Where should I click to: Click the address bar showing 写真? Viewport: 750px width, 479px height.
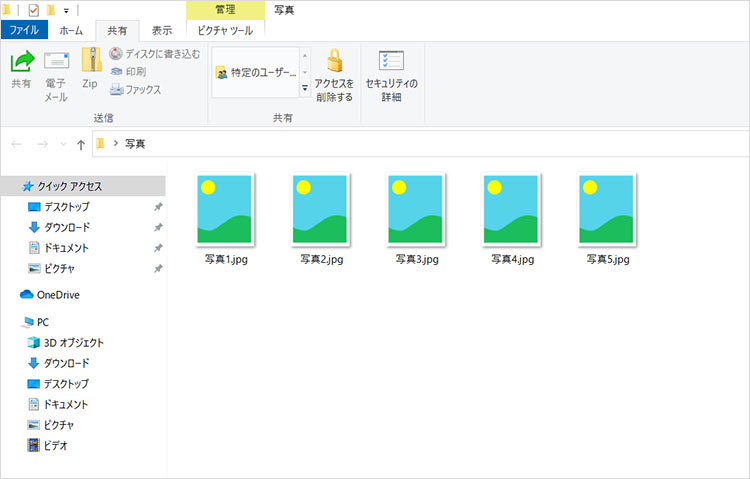[400, 144]
